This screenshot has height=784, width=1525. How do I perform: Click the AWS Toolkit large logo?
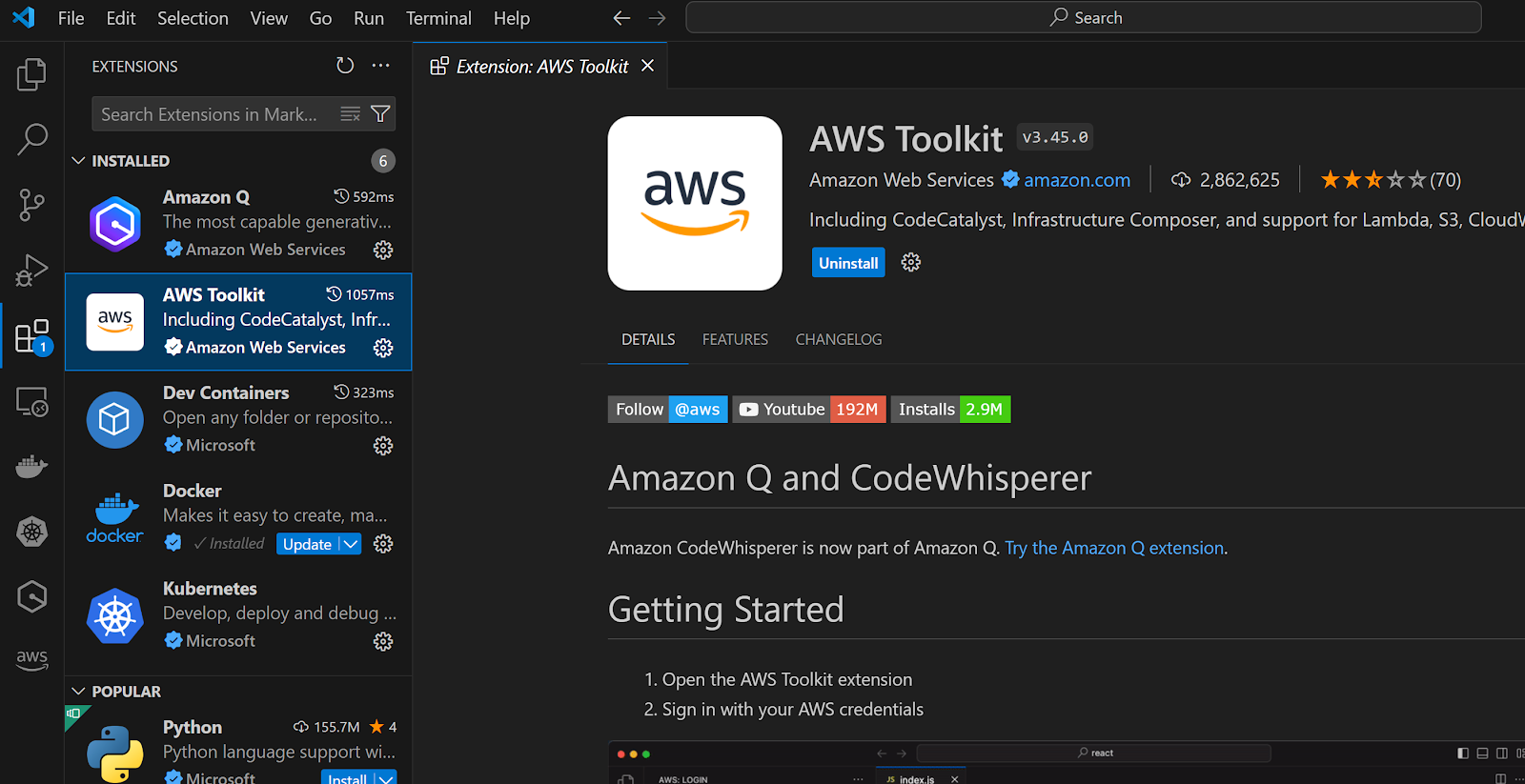tap(695, 203)
